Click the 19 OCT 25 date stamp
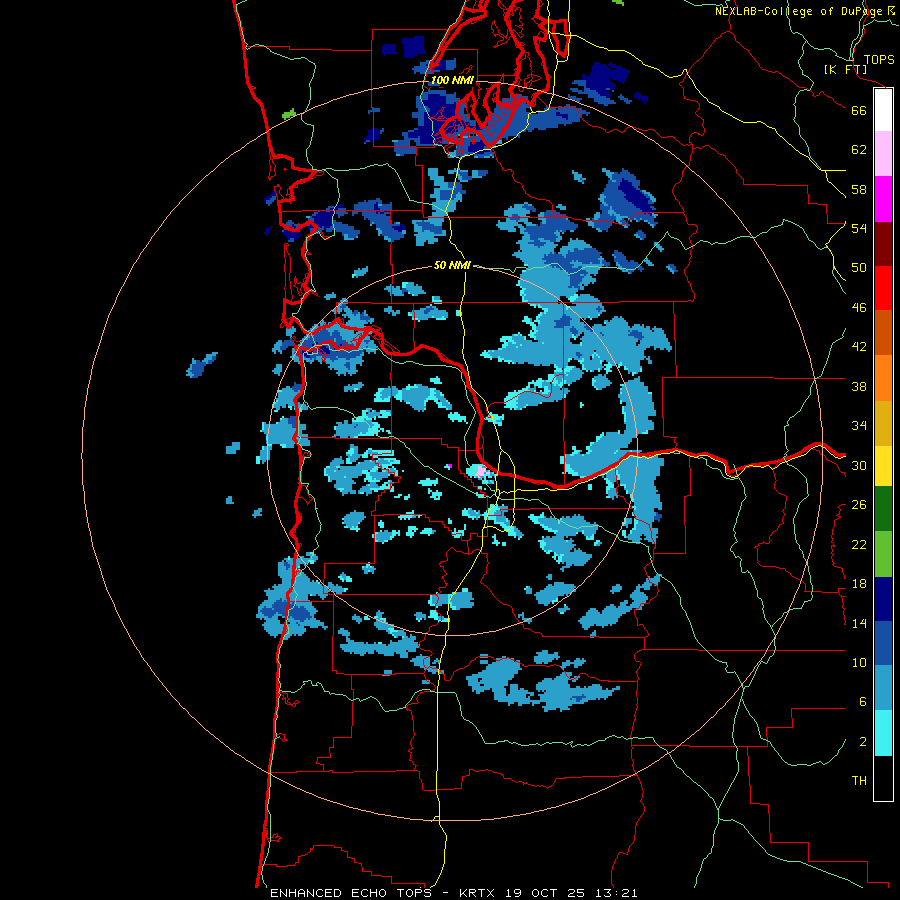Image resolution: width=900 pixels, height=900 pixels. (545, 893)
